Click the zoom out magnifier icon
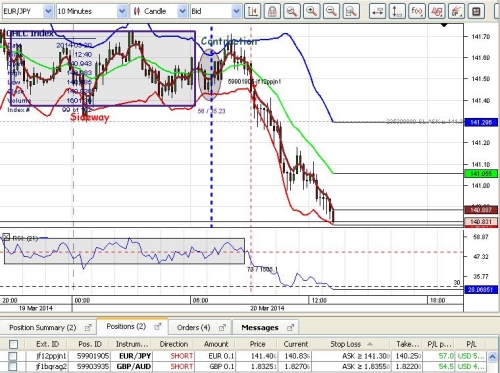Image resolution: width=500 pixels, height=373 pixels. pos(331,11)
